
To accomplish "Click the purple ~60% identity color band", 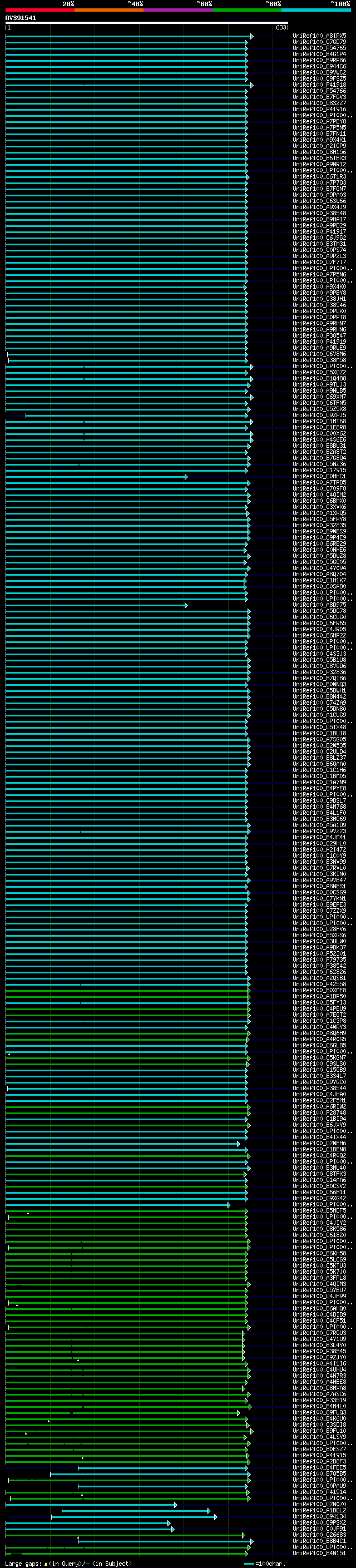I will [x=177, y=10].
